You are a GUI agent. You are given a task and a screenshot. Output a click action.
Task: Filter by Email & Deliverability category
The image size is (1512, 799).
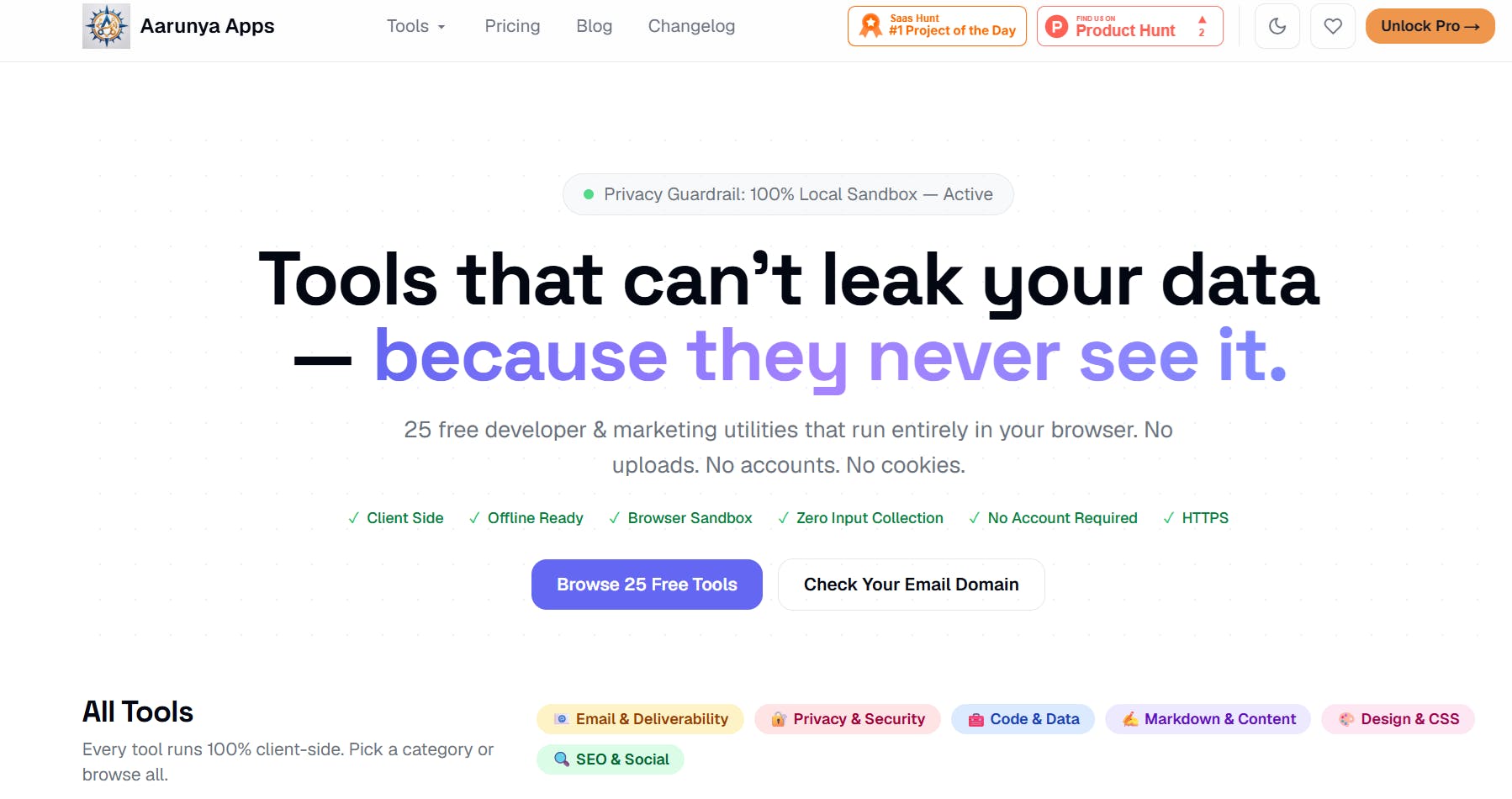(x=640, y=719)
